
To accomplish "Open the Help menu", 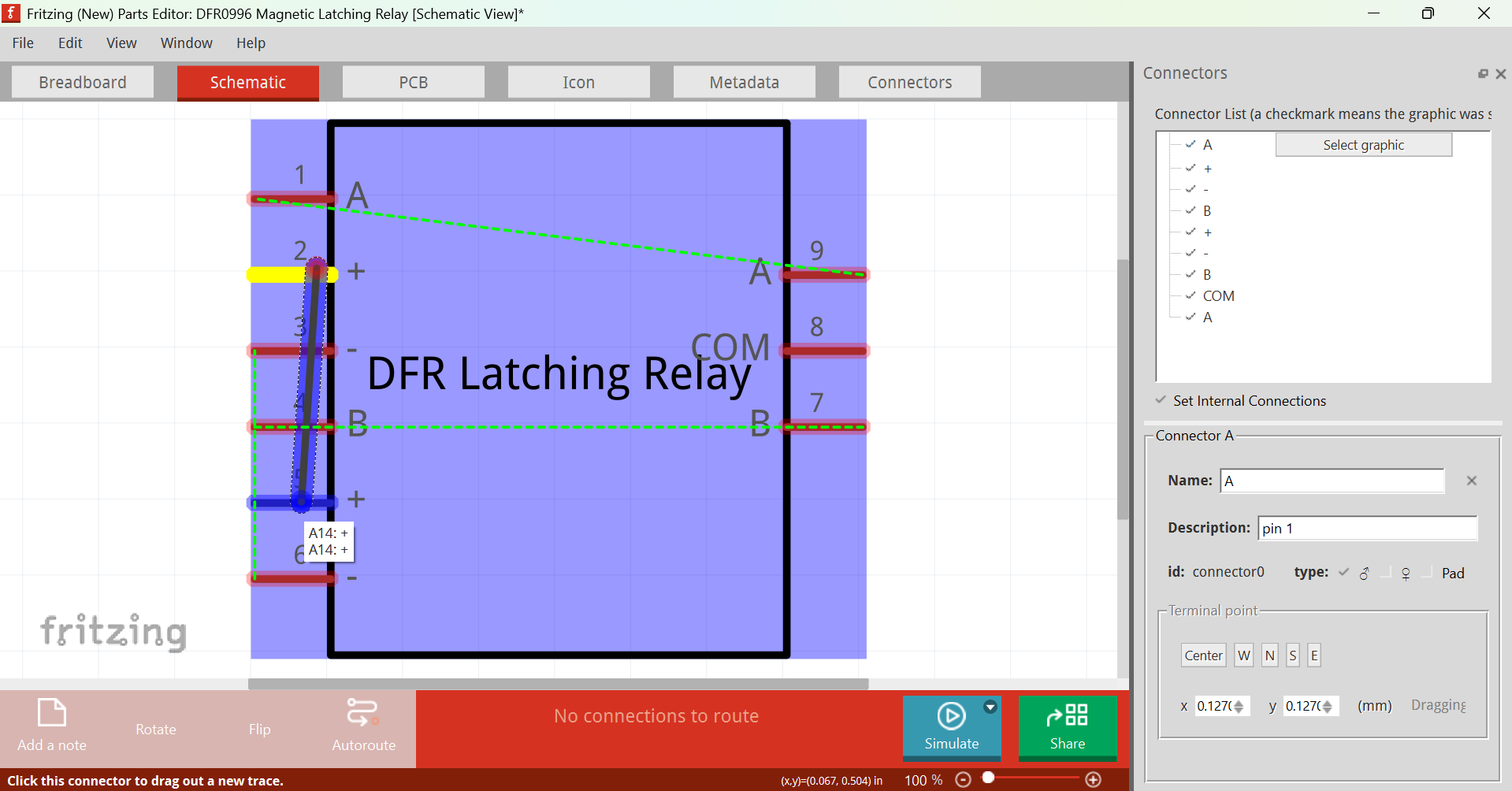I will coord(251,43).
